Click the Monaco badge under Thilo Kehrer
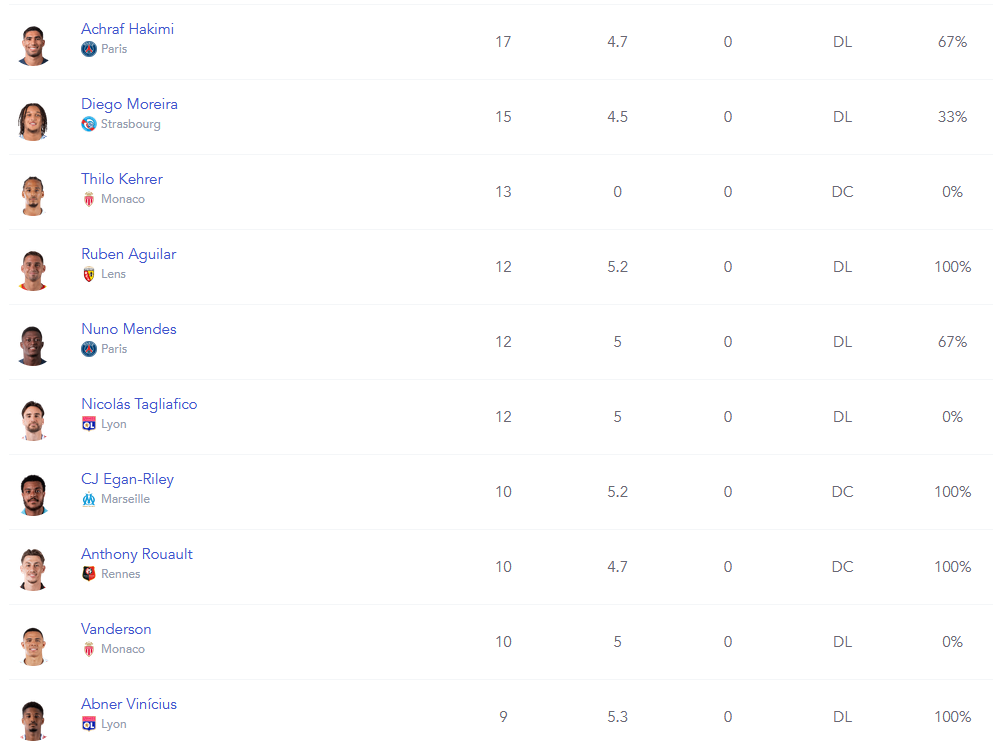 89,199
